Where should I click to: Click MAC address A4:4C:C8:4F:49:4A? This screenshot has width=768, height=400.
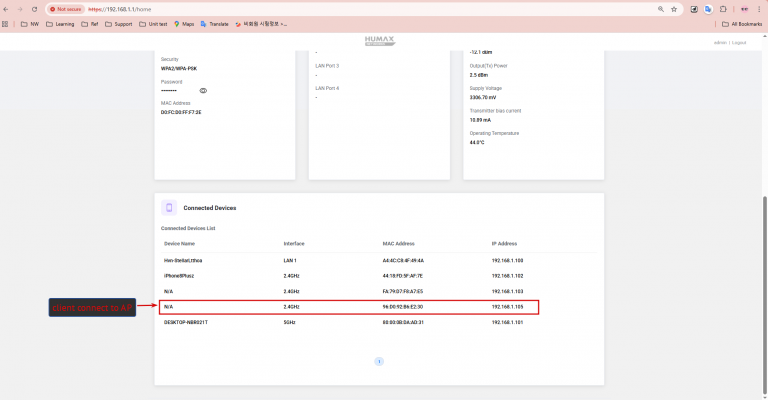coord(403,260)
